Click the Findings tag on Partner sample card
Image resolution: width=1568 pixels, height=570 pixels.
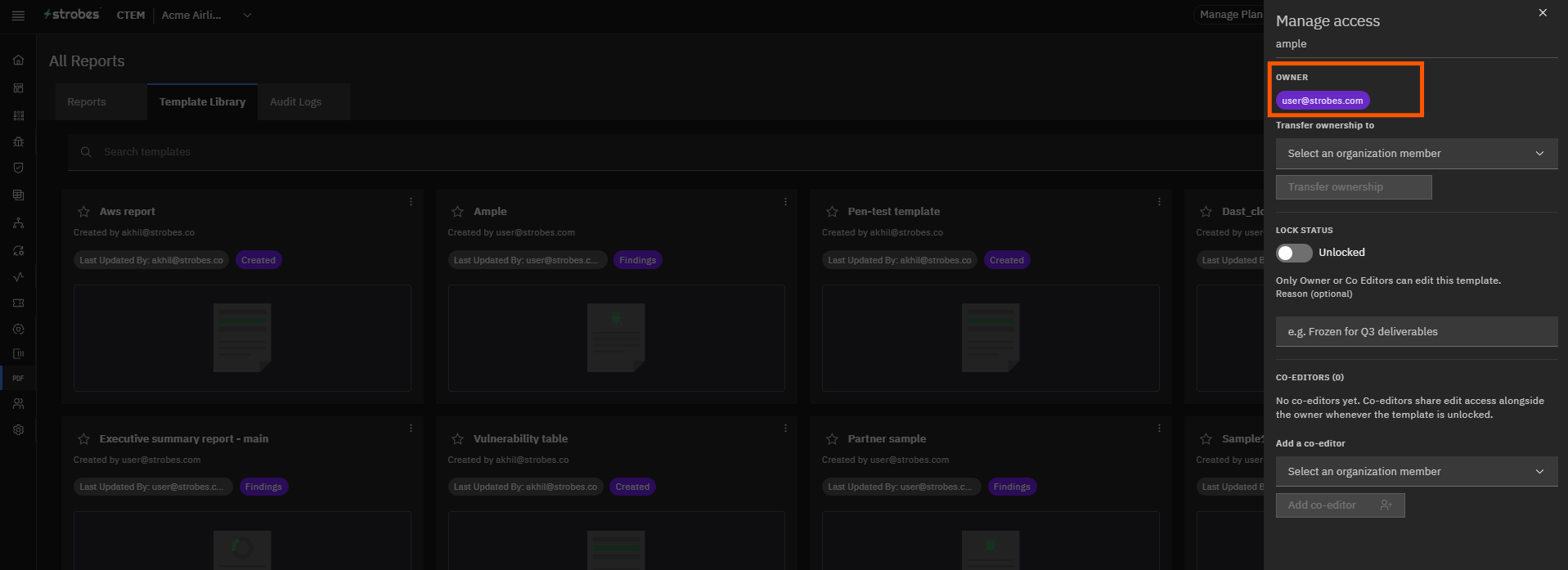click(x=1012, y=487)
